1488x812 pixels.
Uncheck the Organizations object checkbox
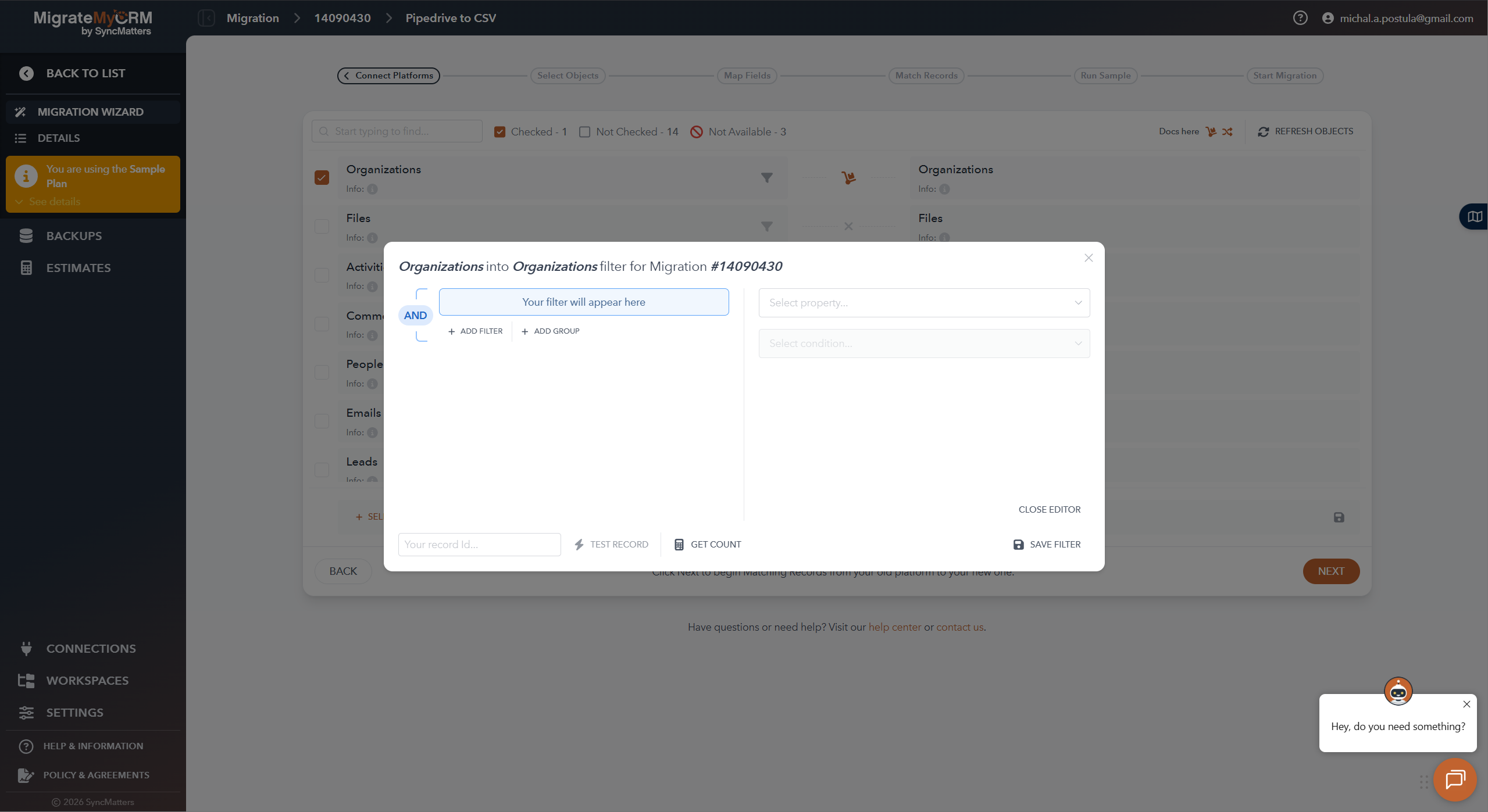click(x=322, y=177)
